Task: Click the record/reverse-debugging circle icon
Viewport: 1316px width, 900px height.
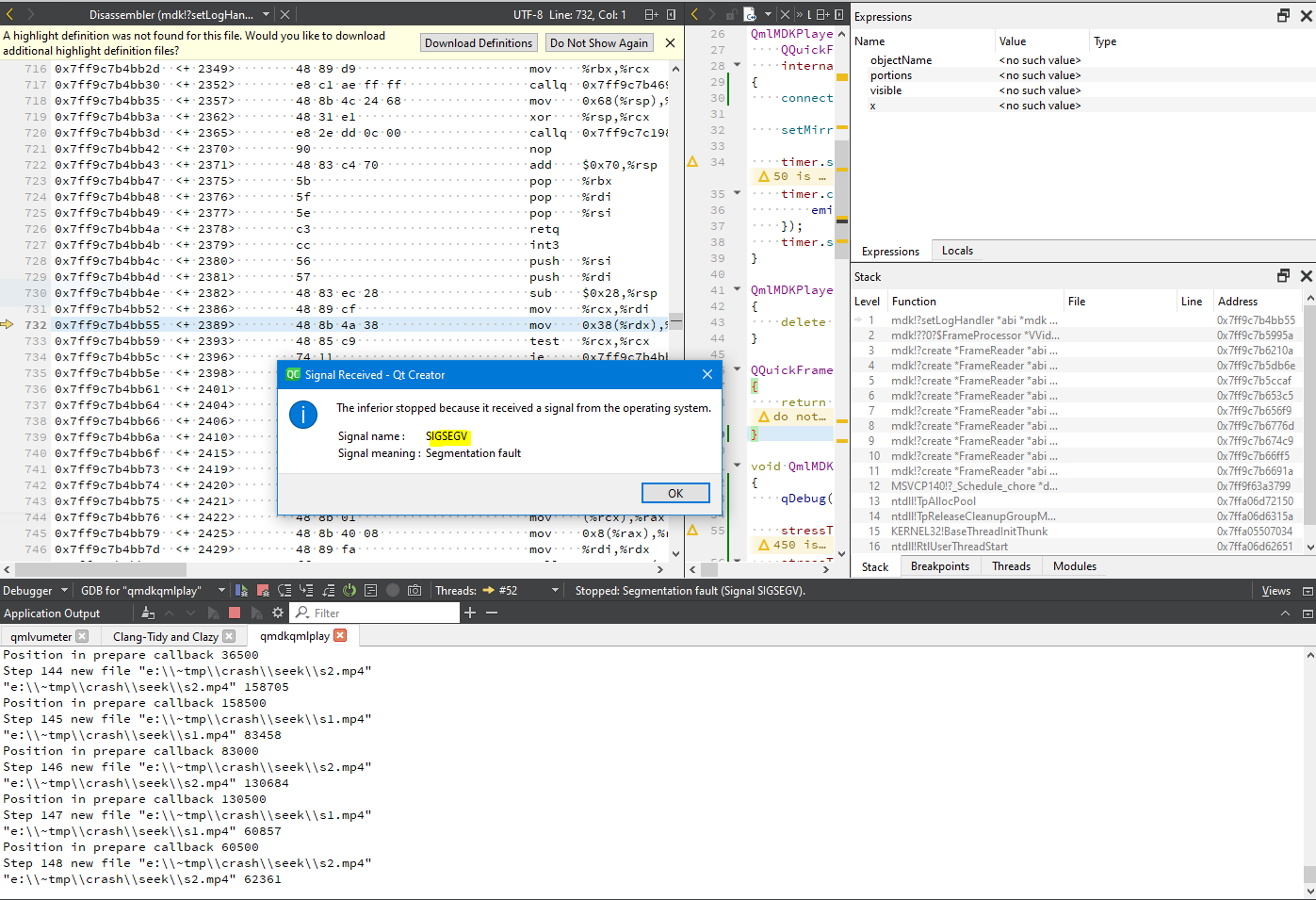Action: pyautogui.click(x=393, y=590)
